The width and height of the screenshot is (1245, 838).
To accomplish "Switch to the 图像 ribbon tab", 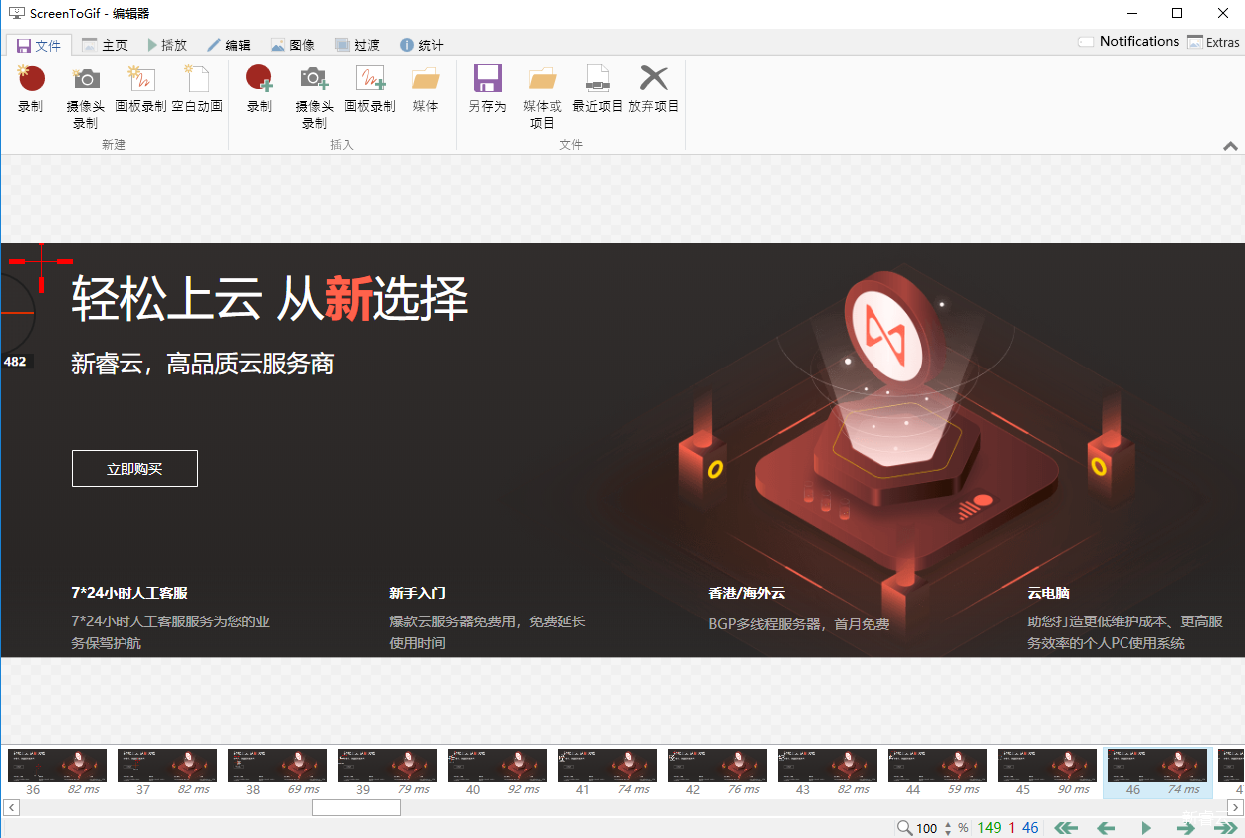I will 293,45.
